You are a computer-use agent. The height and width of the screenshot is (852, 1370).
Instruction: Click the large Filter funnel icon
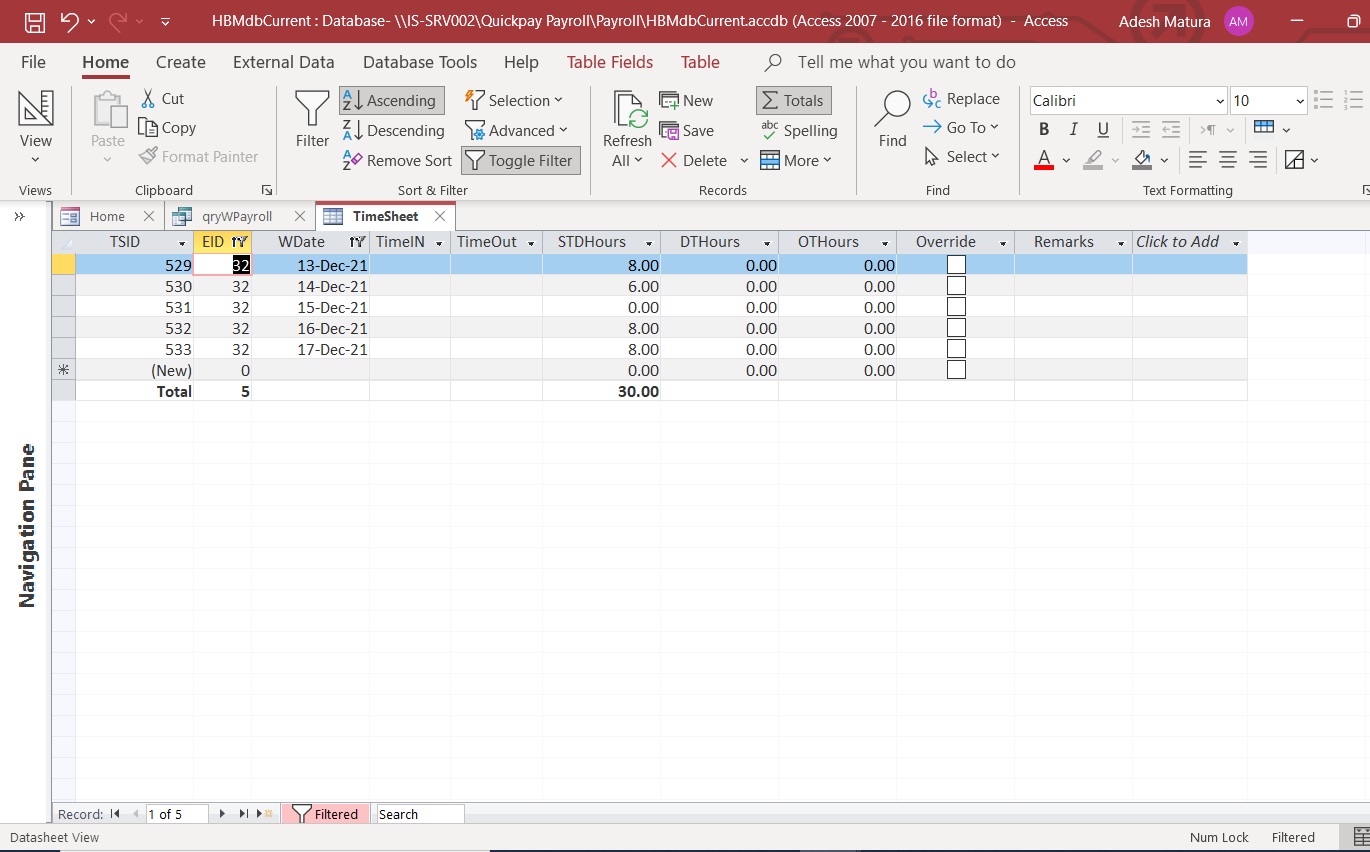click(x=312, y=120)
